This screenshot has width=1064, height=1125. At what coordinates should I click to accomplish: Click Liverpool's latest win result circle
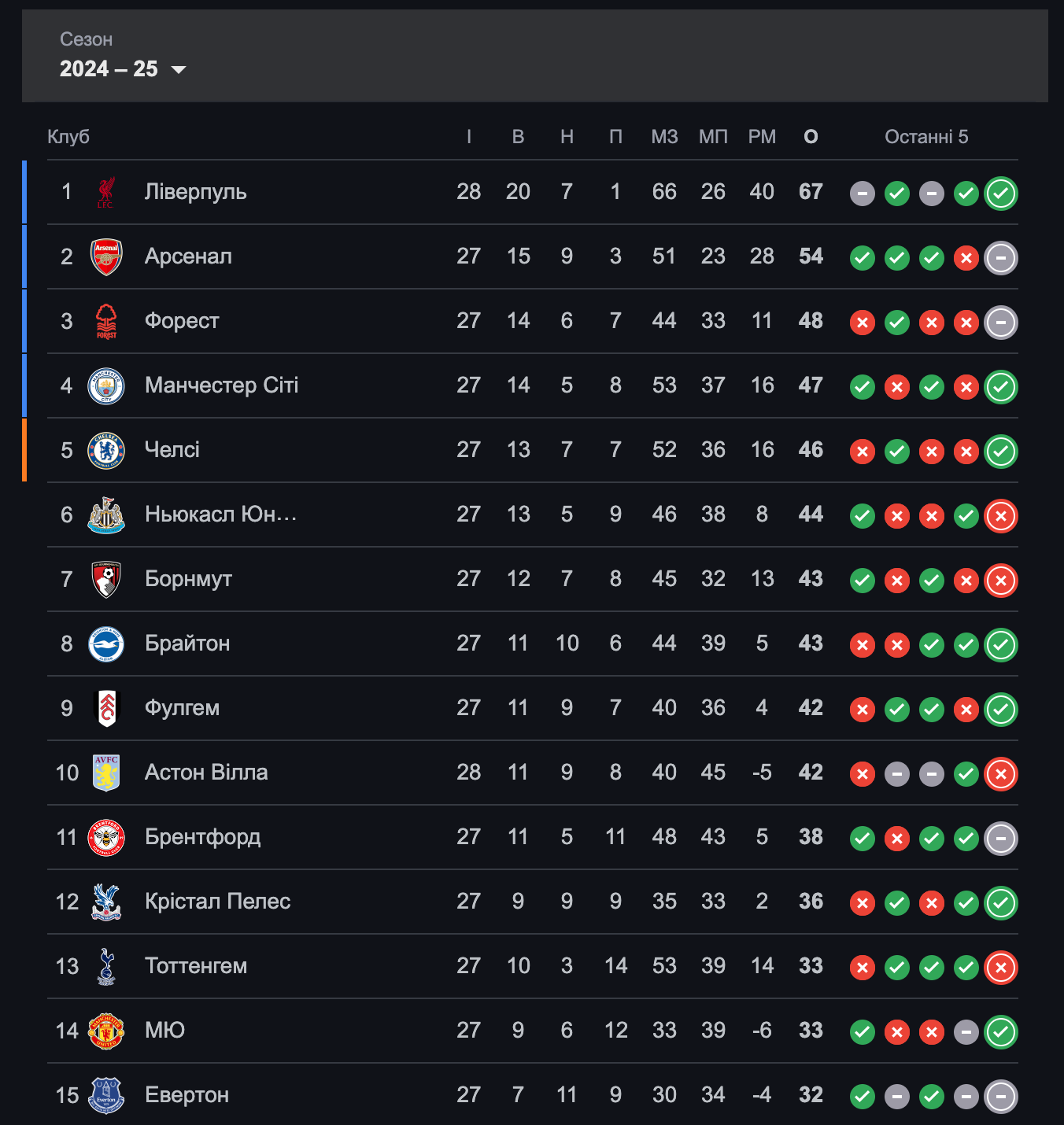(1001, 194)
